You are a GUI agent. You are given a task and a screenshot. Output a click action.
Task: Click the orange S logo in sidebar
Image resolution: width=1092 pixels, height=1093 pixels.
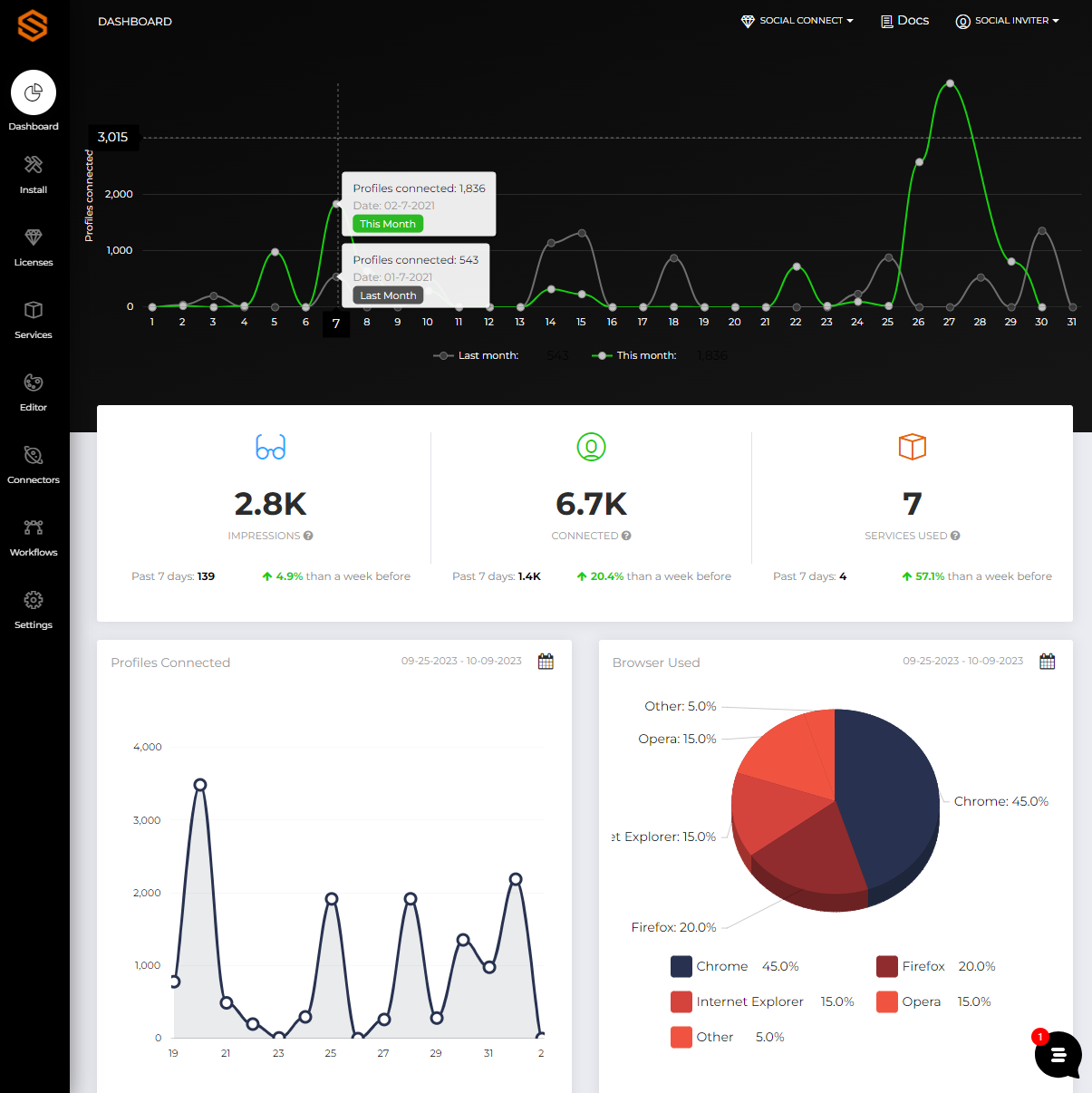(x=33, y=26)
